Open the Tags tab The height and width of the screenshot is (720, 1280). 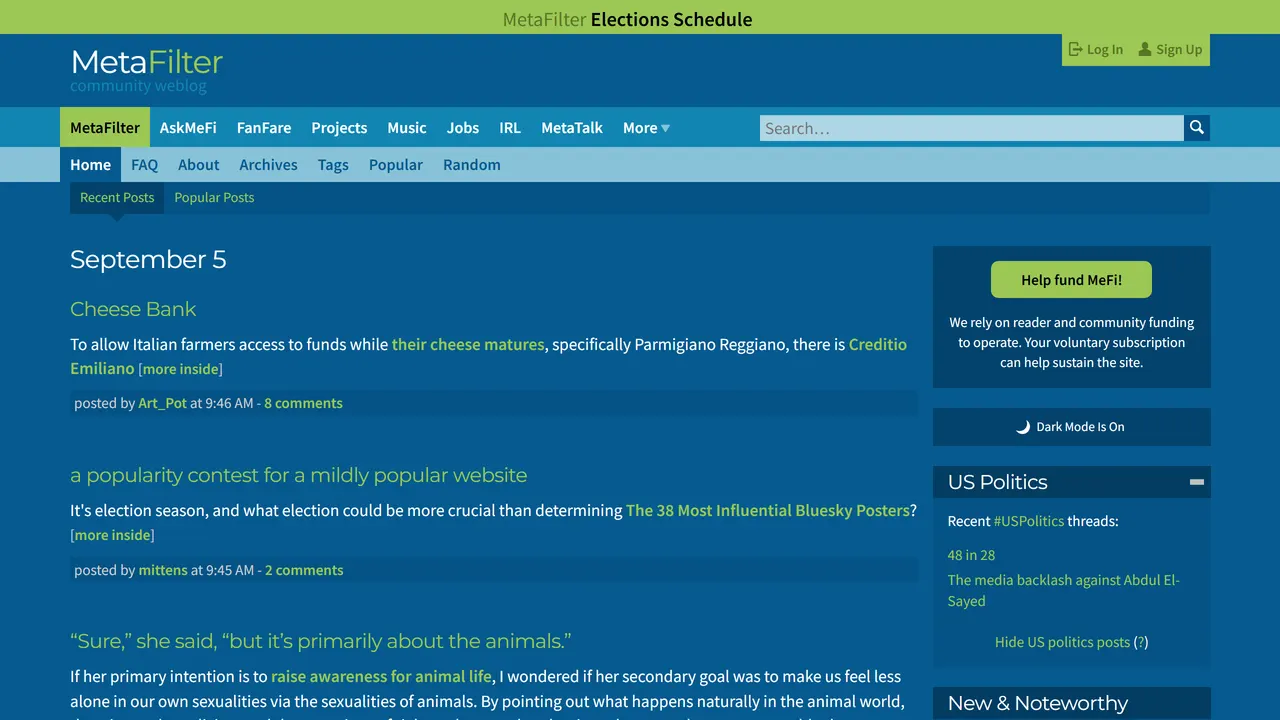[x=333, y=165]
